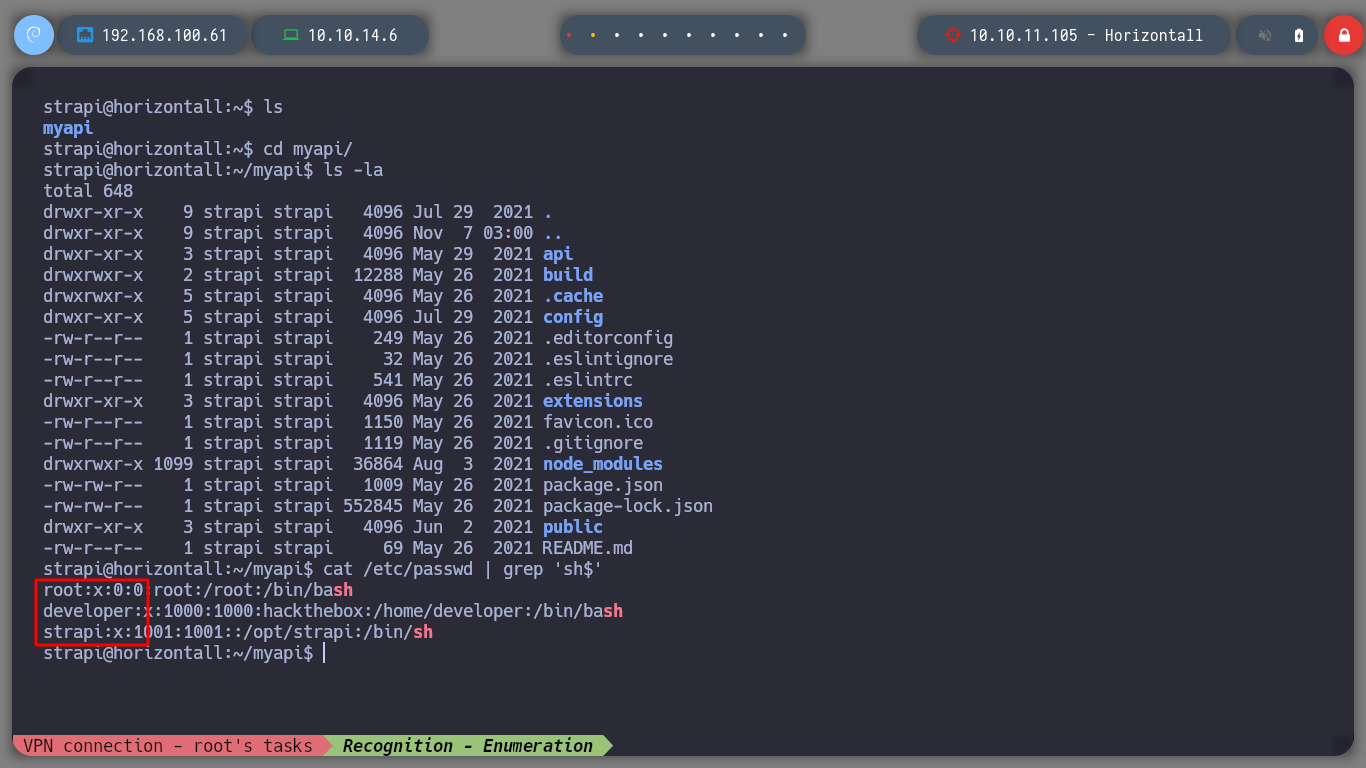The image size is (1366, 768).
Task: Switch to the last white workspace dot
Action: [x=785, y=35]
